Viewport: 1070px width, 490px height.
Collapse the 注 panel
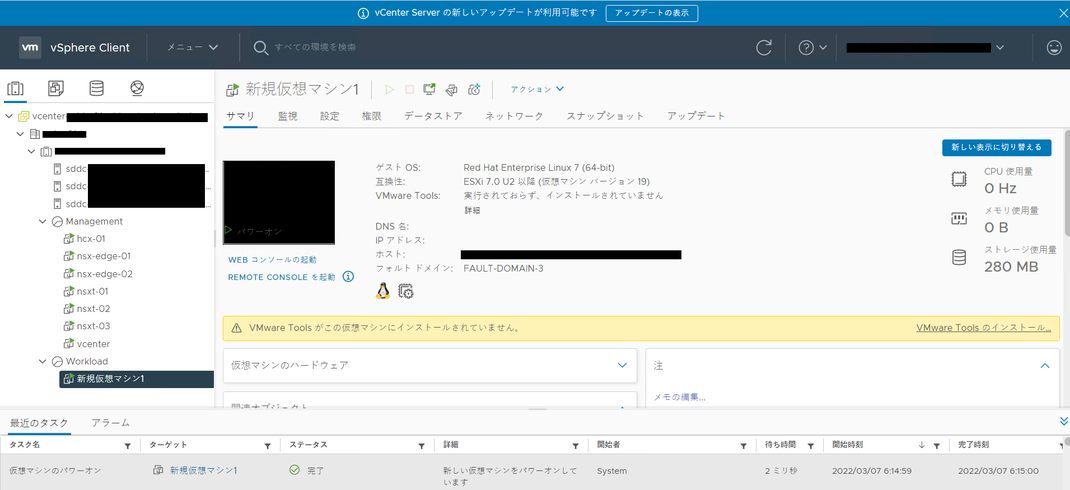pyautogui.click(x=1045, y=366)
